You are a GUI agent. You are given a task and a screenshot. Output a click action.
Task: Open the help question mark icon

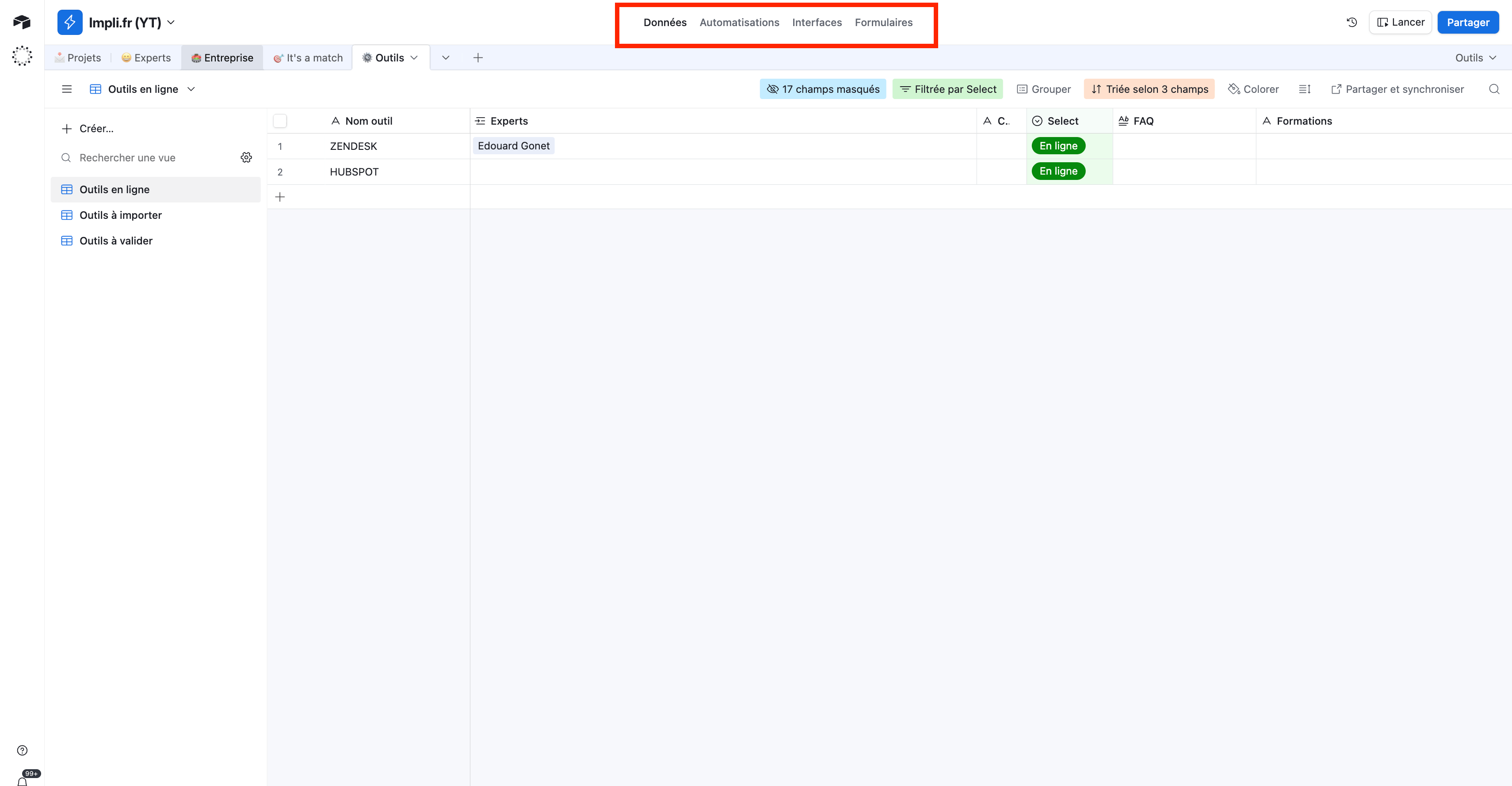click(x=22, y=750)
